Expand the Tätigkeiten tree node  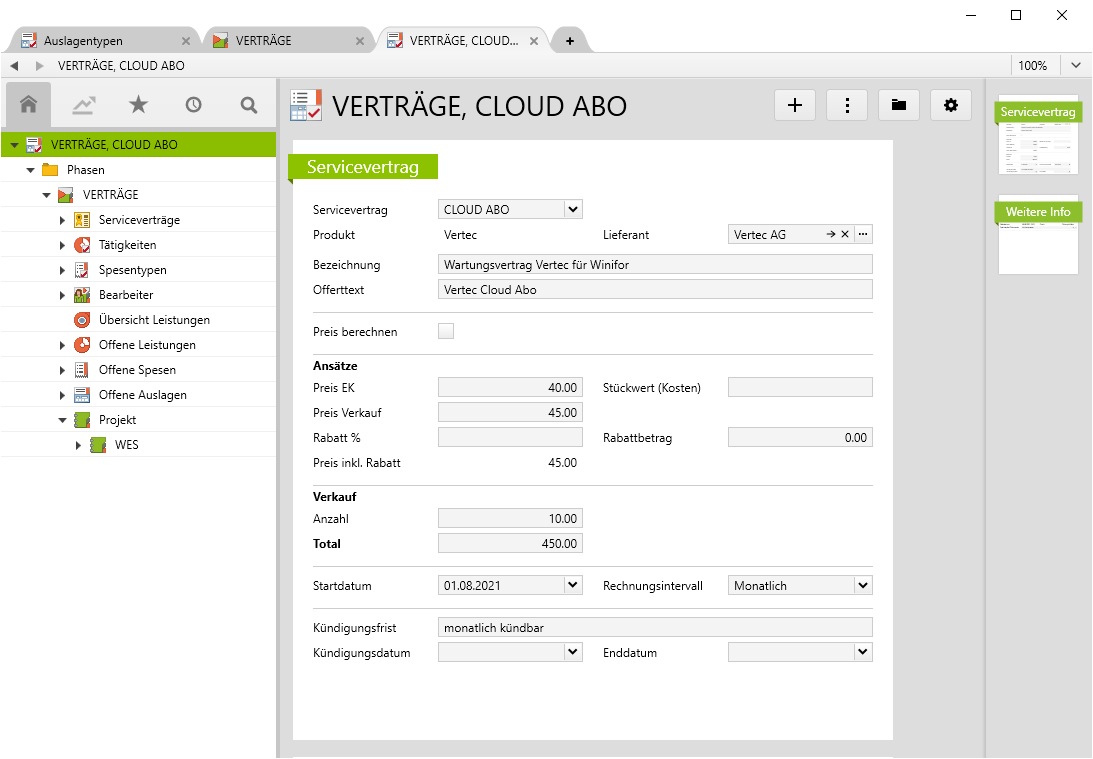coord(62,245)
